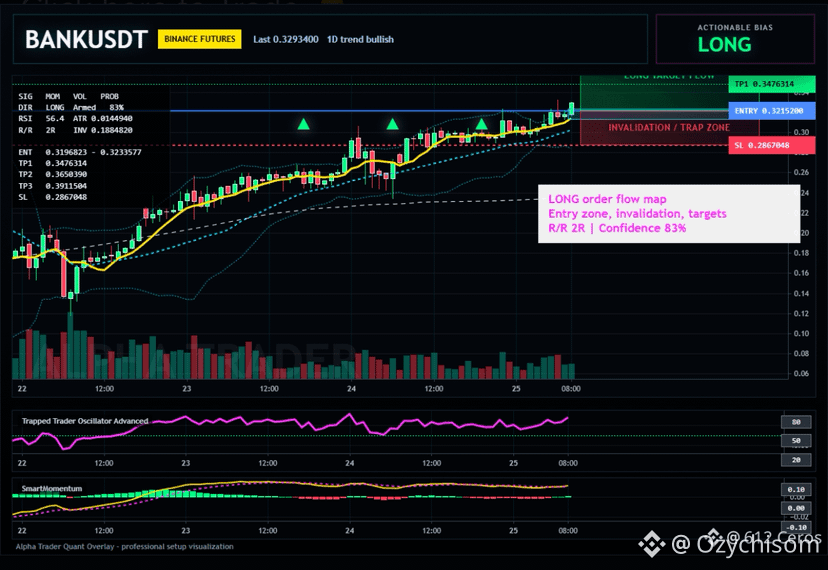
Task: Click the 0.30 price axis label
Action: 801,132
